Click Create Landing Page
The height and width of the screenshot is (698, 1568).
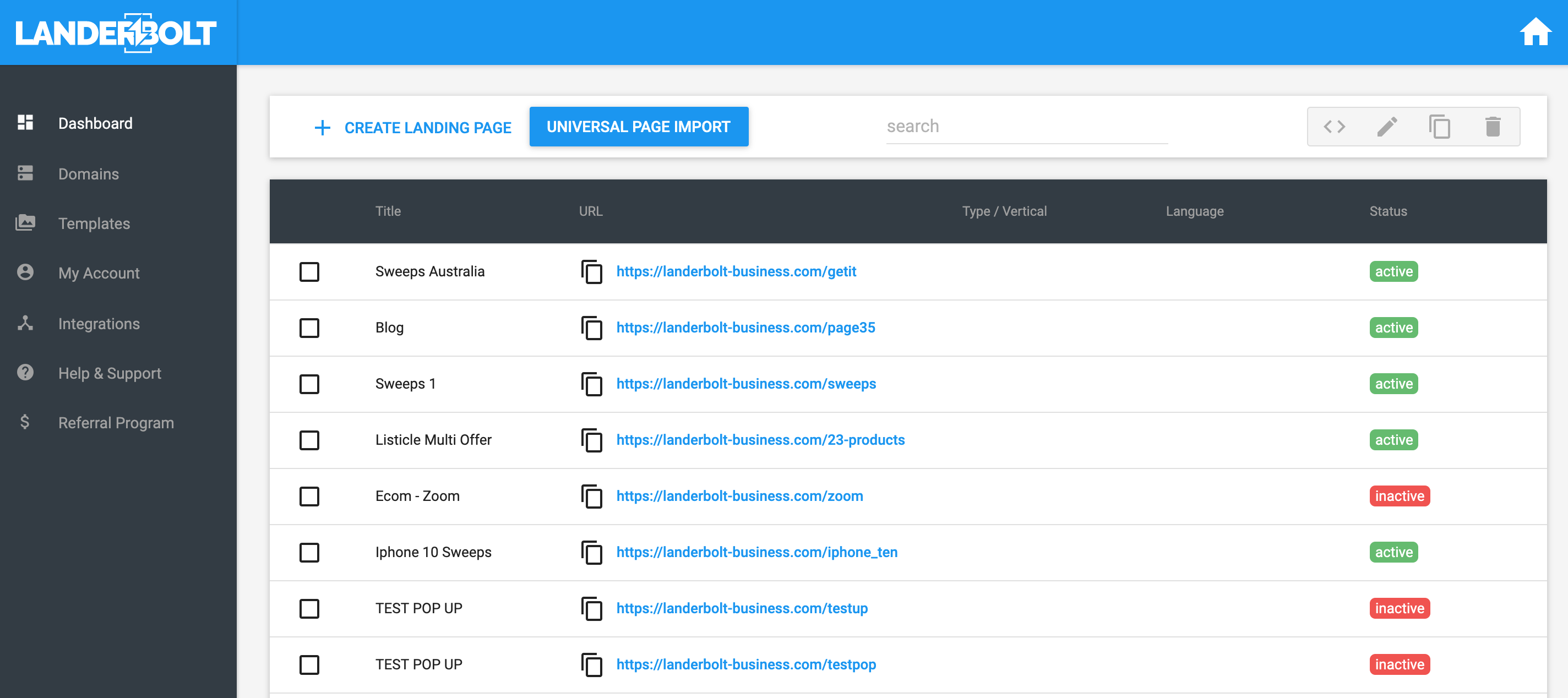tap(412, 127)
